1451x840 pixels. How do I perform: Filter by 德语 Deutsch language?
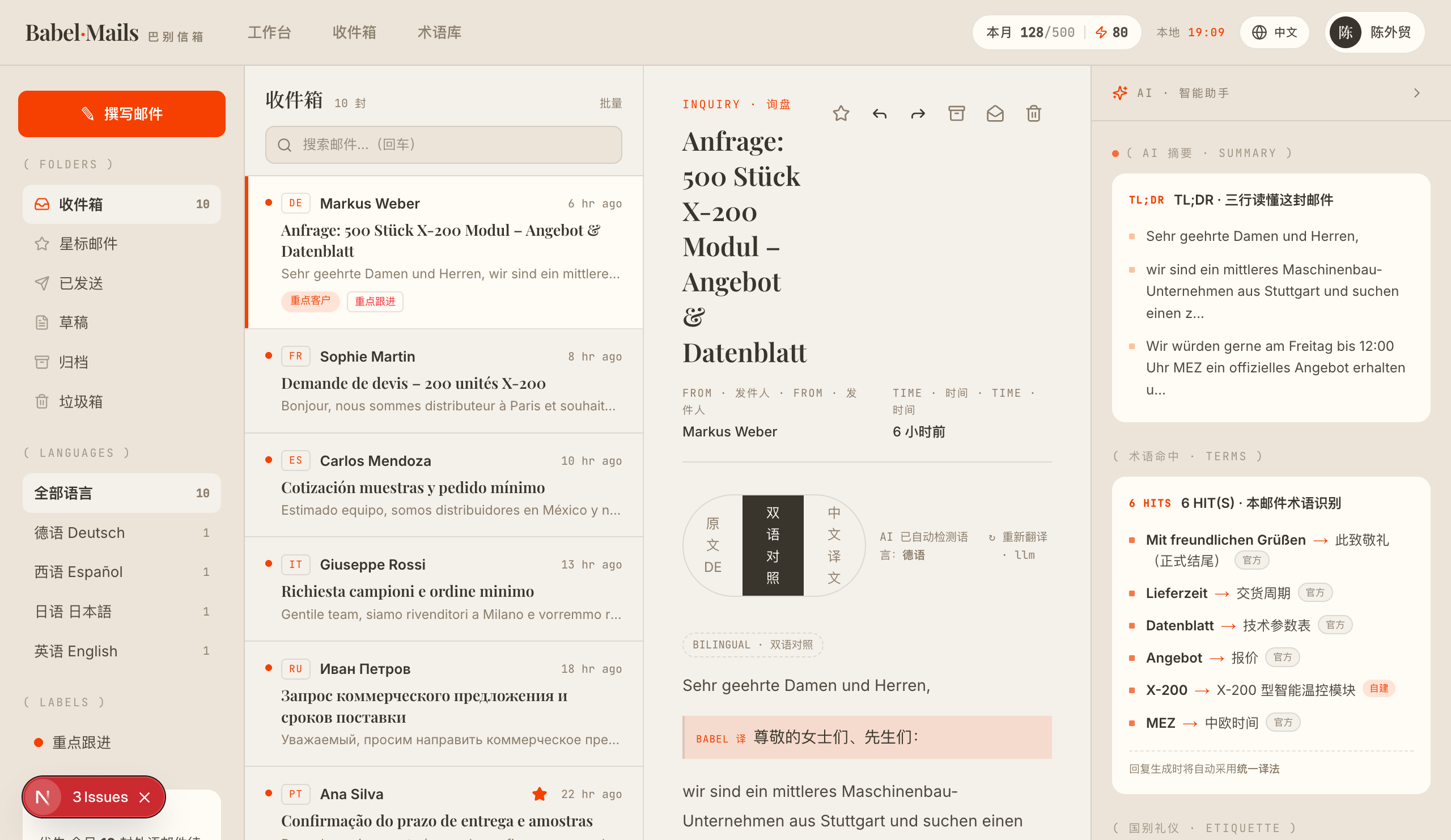121,533
